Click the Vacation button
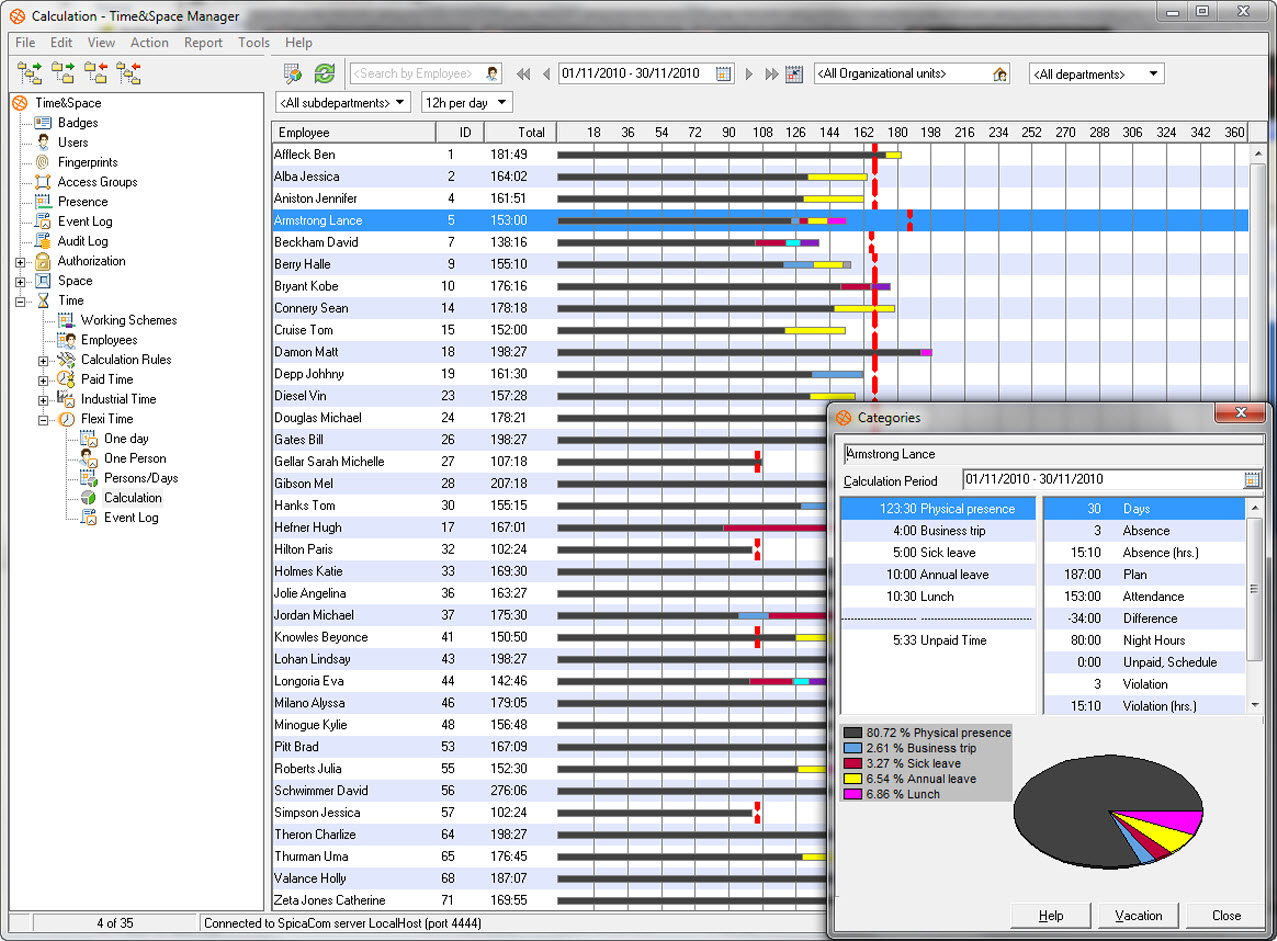 (x=1138, y=915)
